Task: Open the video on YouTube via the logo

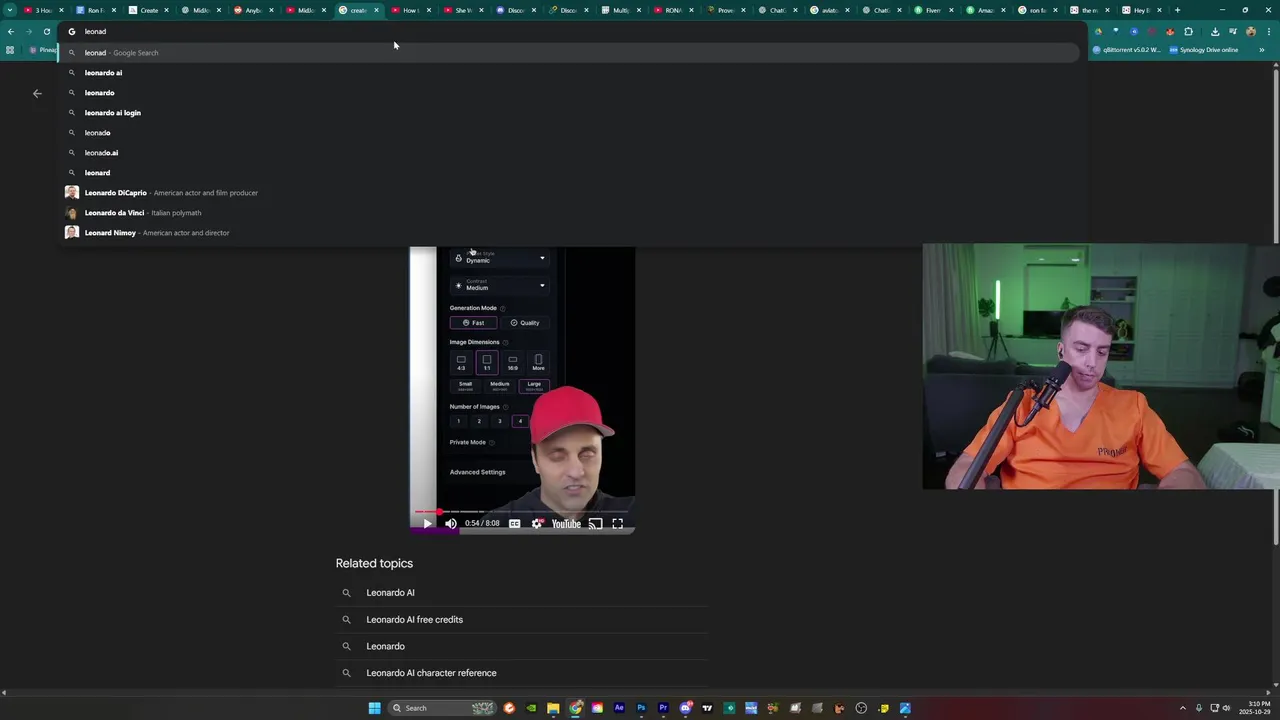Action: 566,523
